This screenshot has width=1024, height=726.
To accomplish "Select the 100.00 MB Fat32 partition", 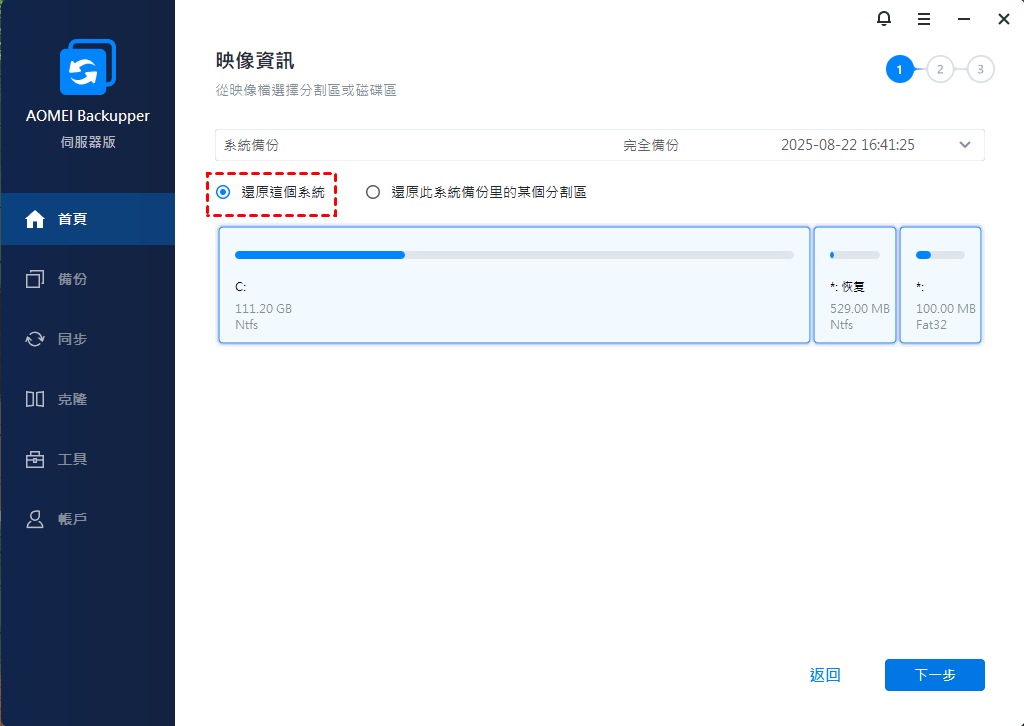I will (940, 285).
